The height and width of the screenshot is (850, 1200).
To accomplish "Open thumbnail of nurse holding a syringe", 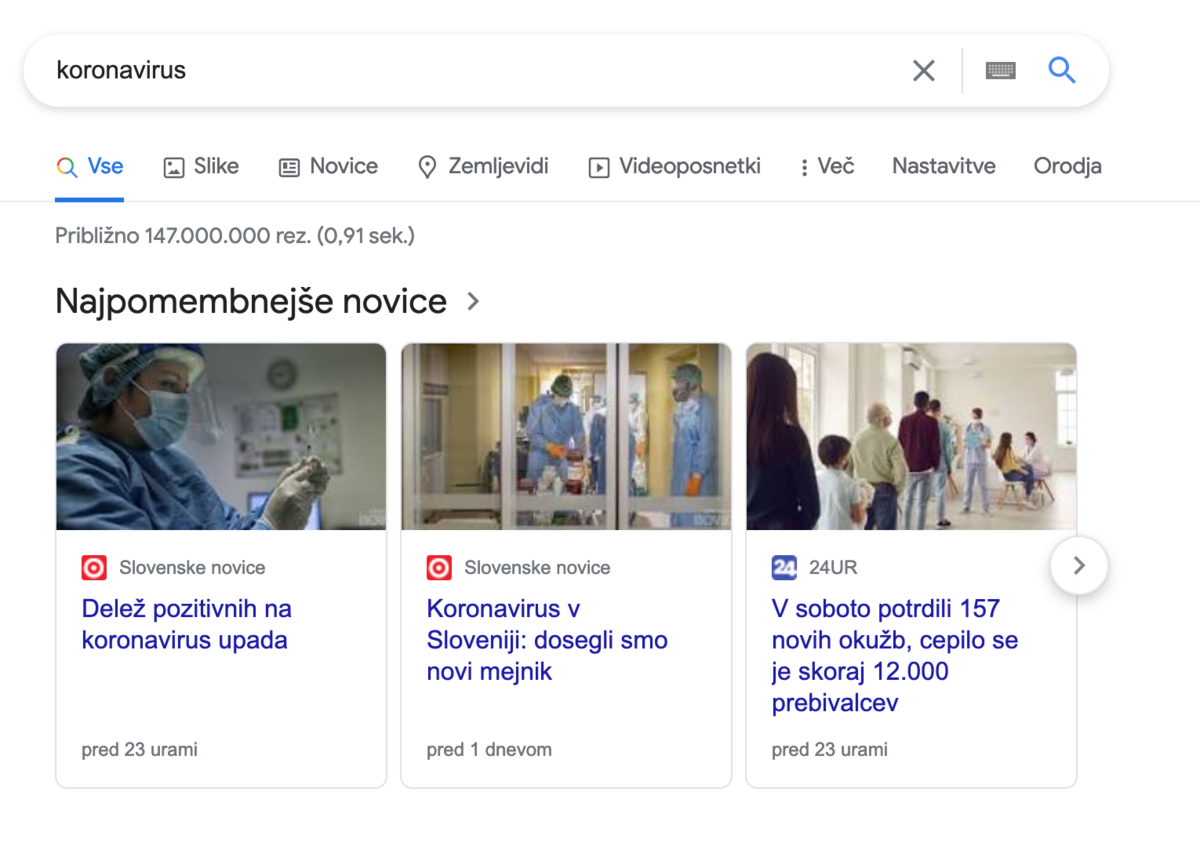I will [x=221, y=436].
